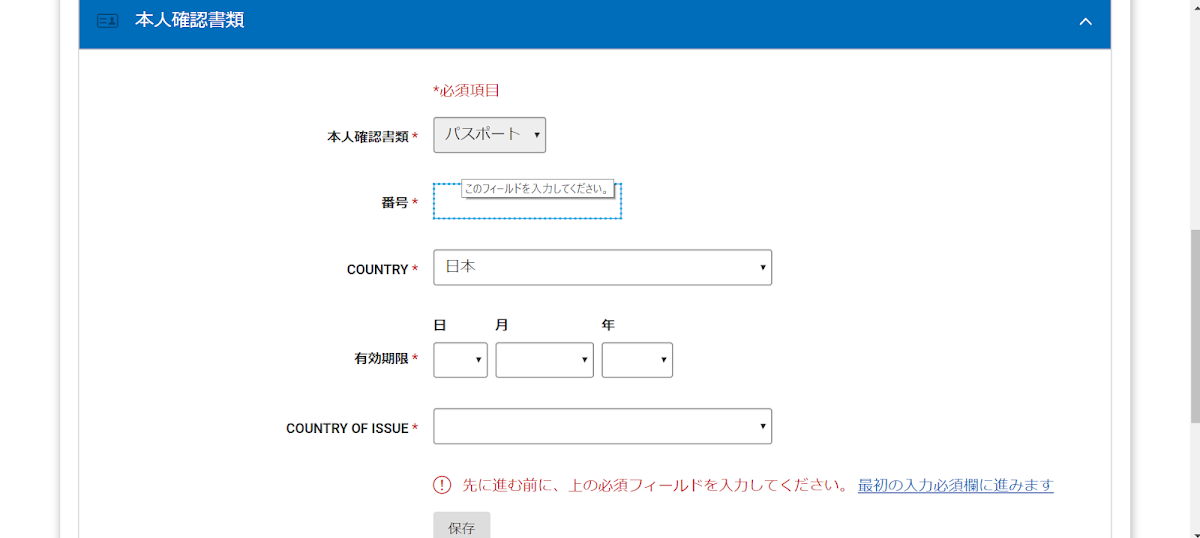Click the COUNTRY OF ISSUE label
1200x538 pixels.
(x=347, y=428)
